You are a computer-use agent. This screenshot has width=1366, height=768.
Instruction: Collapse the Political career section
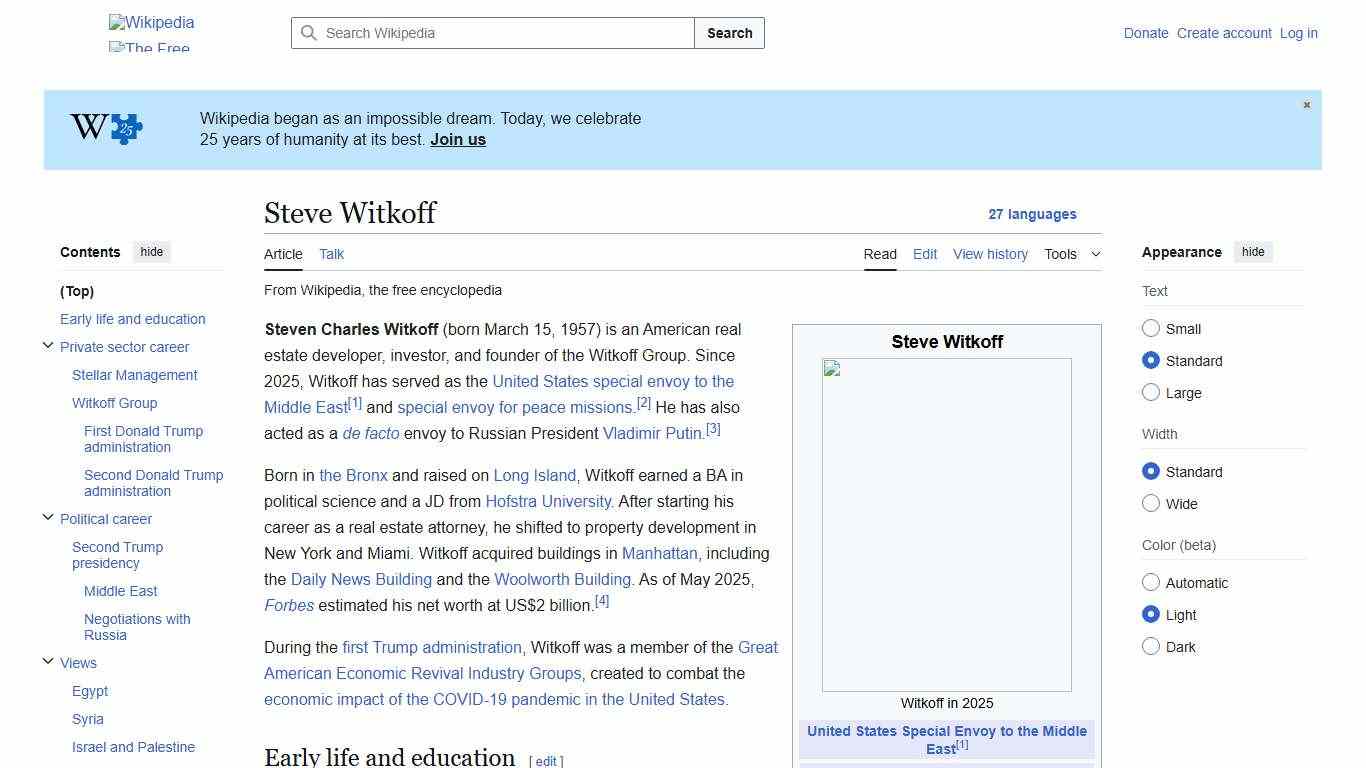click(48, 516)
